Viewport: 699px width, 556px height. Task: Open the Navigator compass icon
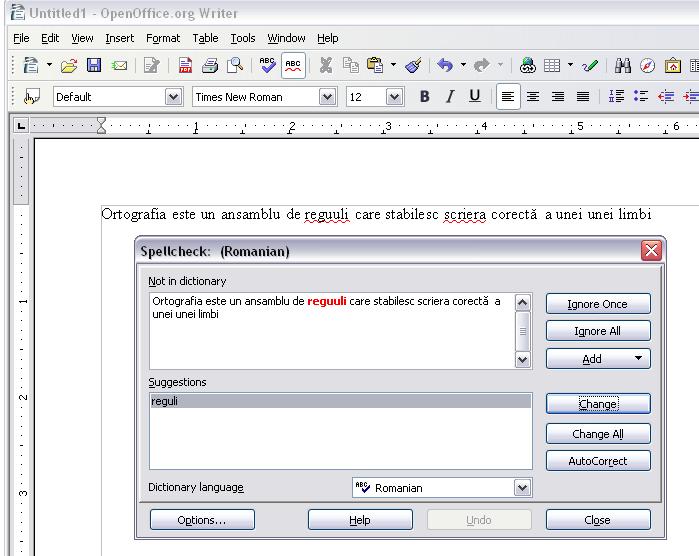(x=647, y=66)
